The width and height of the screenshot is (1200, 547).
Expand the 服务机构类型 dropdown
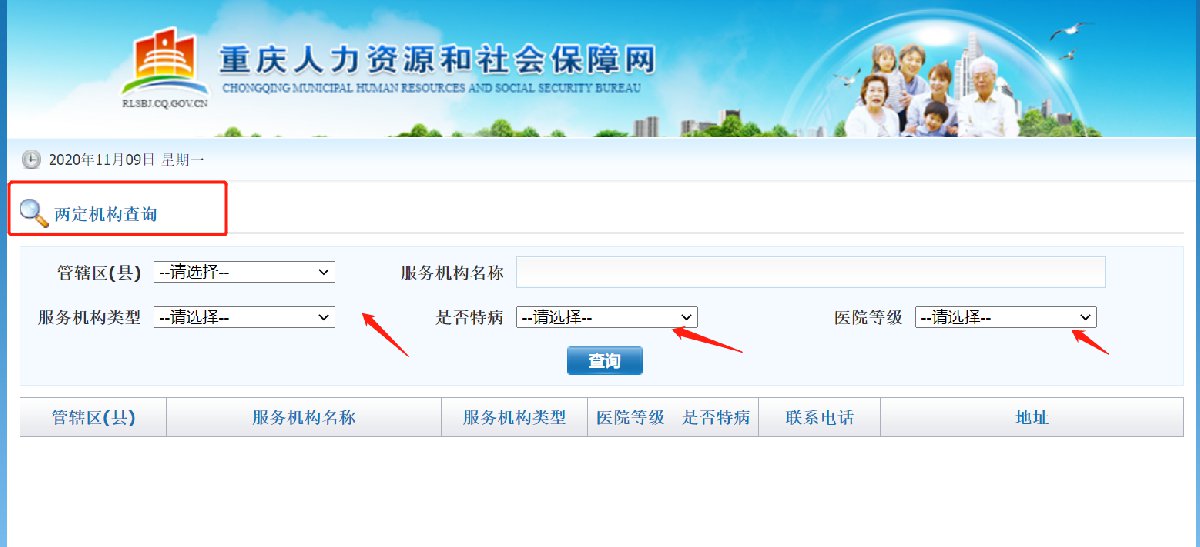[244, 317]
